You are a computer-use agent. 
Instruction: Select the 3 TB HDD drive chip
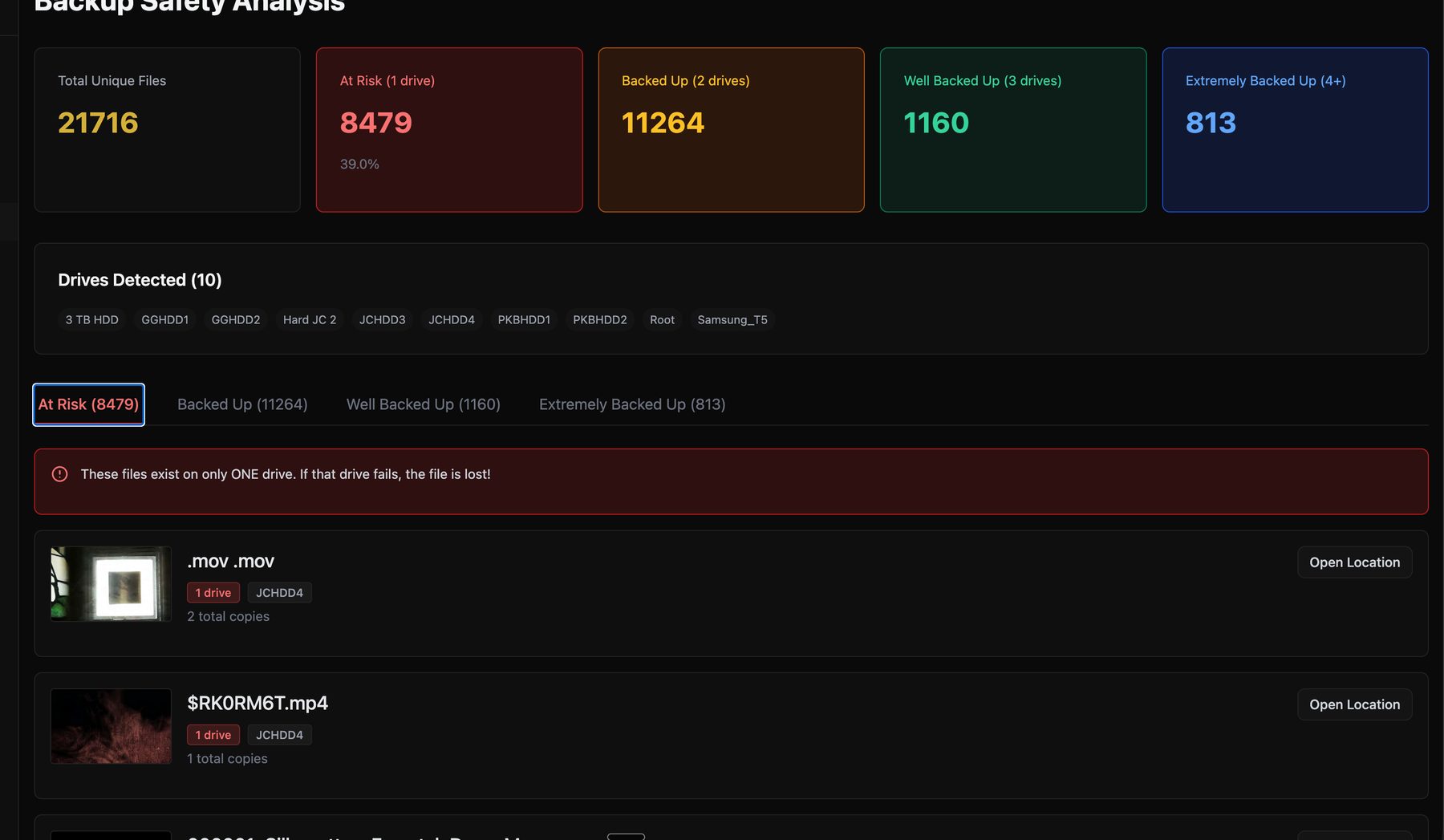[x=91, y=320]
